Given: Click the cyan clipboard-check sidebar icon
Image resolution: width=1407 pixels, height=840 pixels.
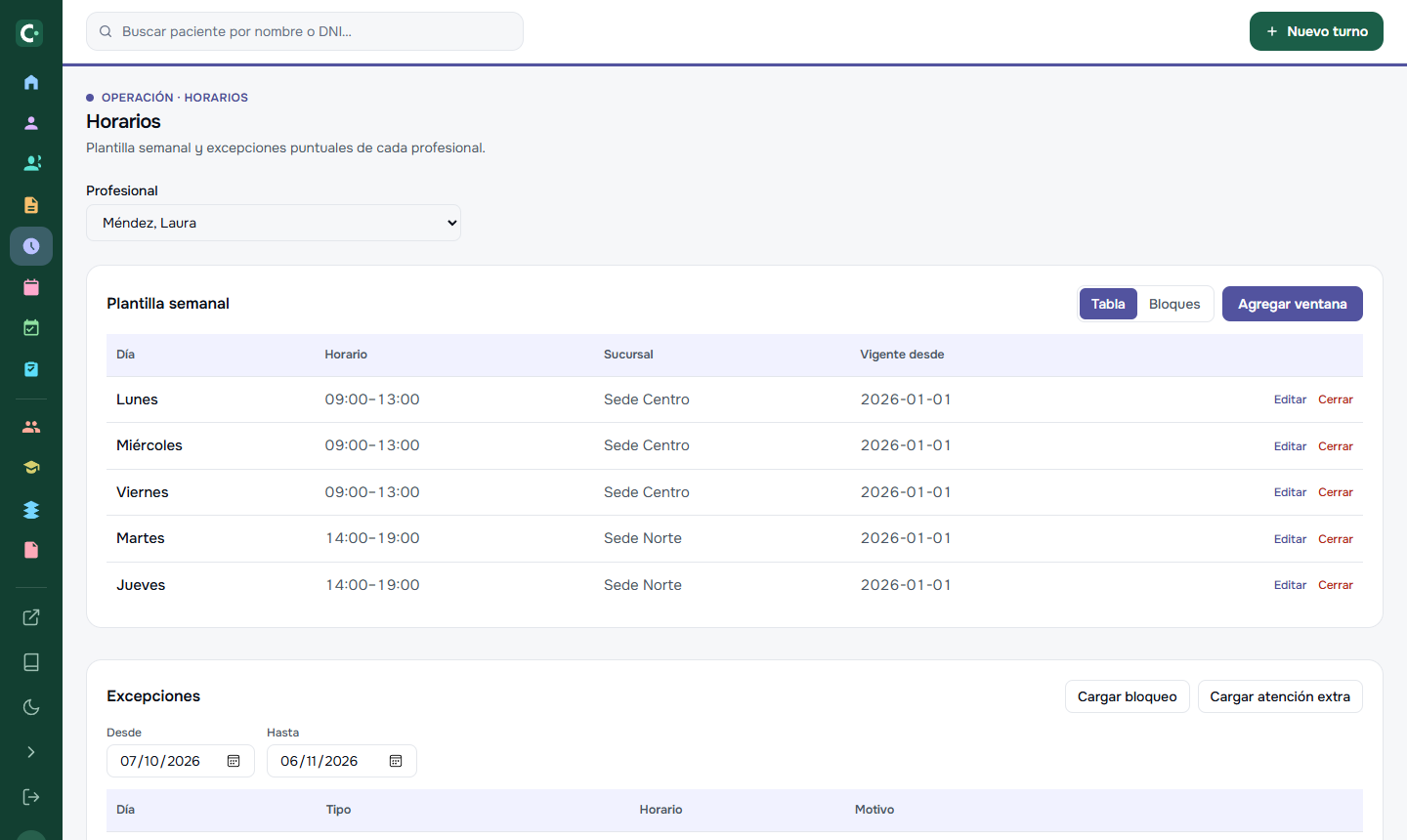Looking at the screenshot, I should (x=31, y=369).
